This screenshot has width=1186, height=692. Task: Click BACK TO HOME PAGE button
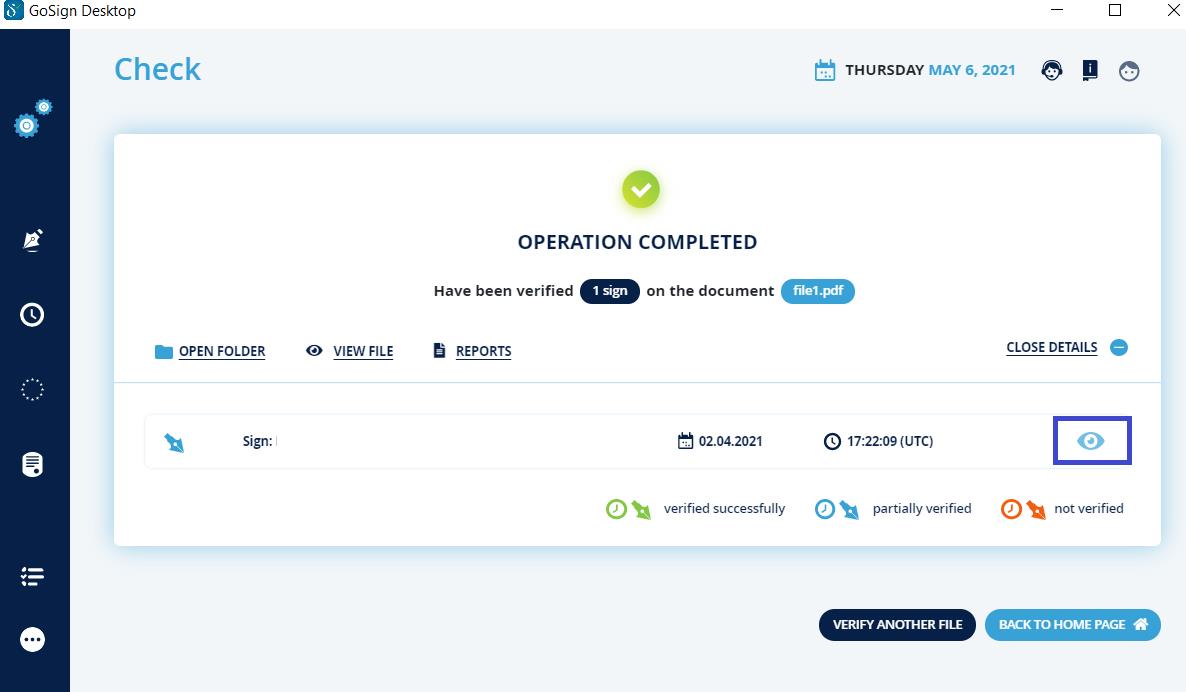point(1072,624)
